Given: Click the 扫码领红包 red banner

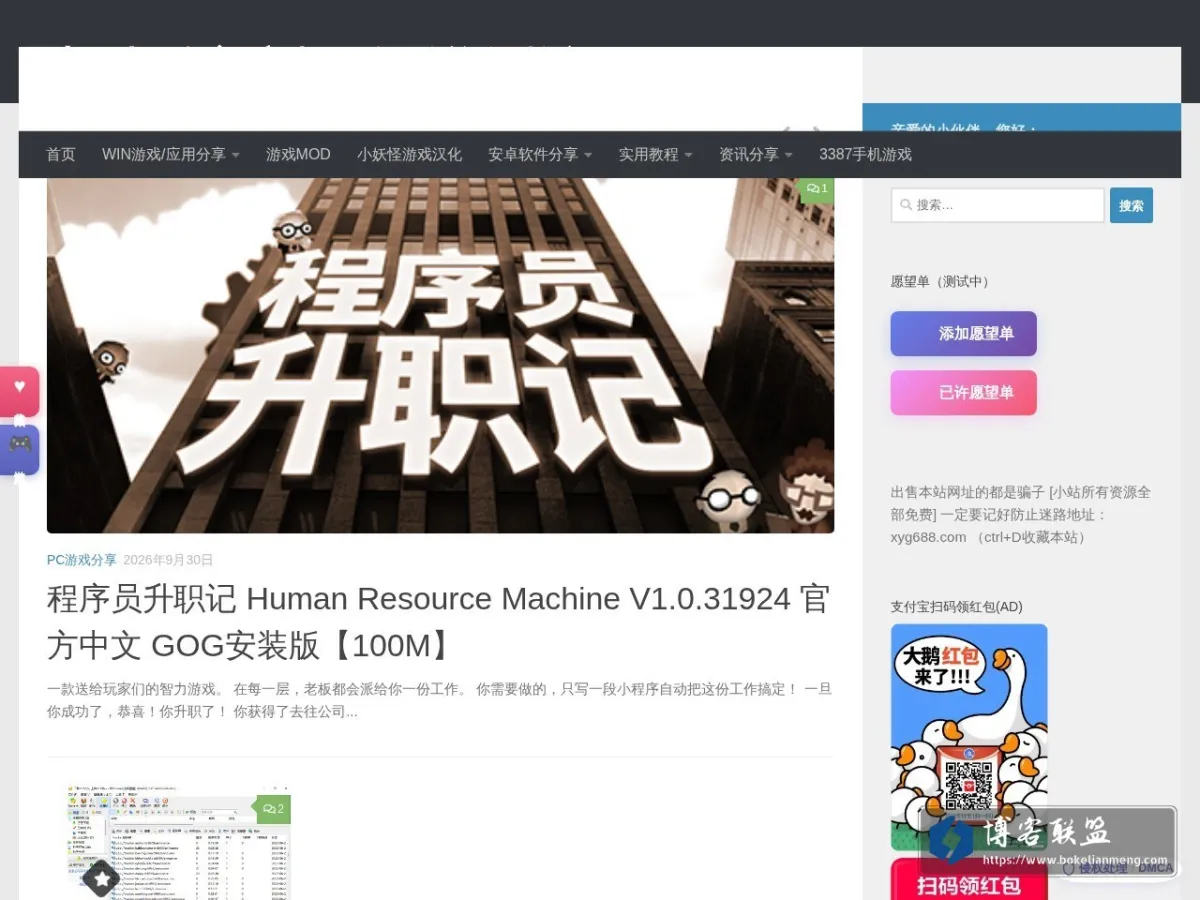Looking at the screenshot, I should (969, 880).
